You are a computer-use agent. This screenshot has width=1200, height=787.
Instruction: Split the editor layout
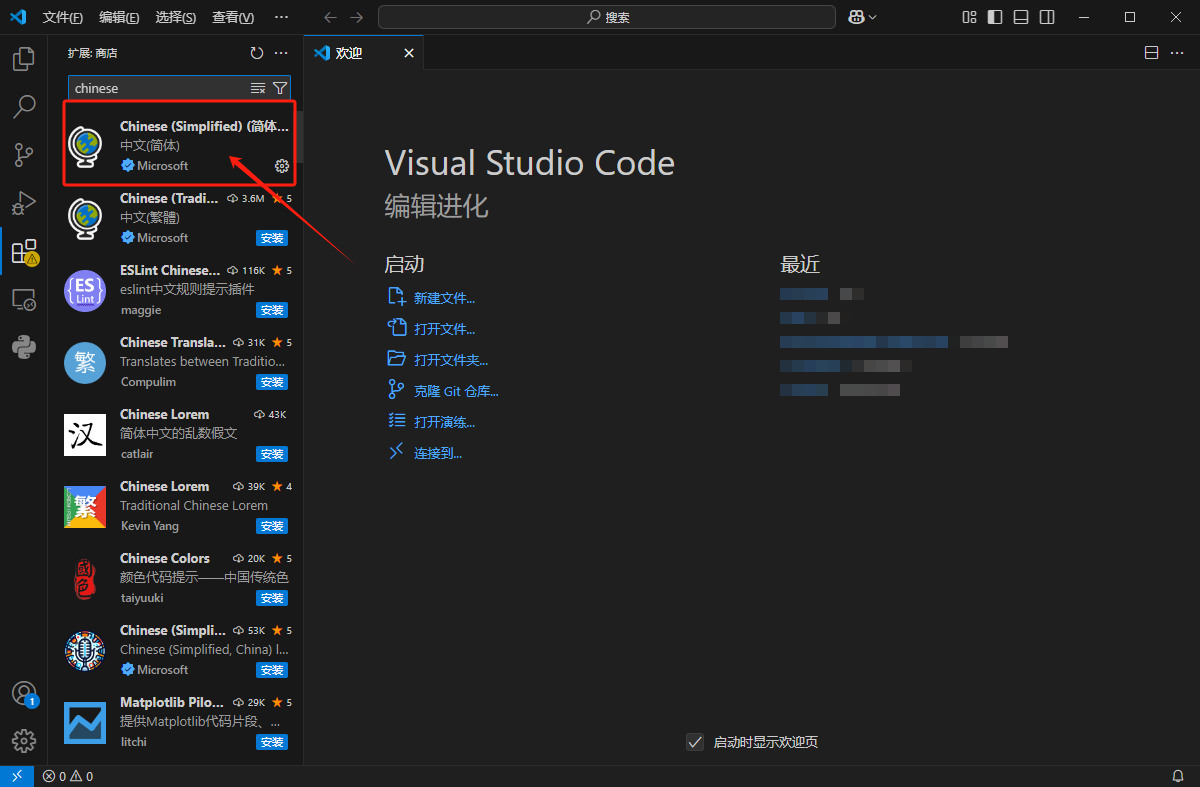(x=1152, y=53)
